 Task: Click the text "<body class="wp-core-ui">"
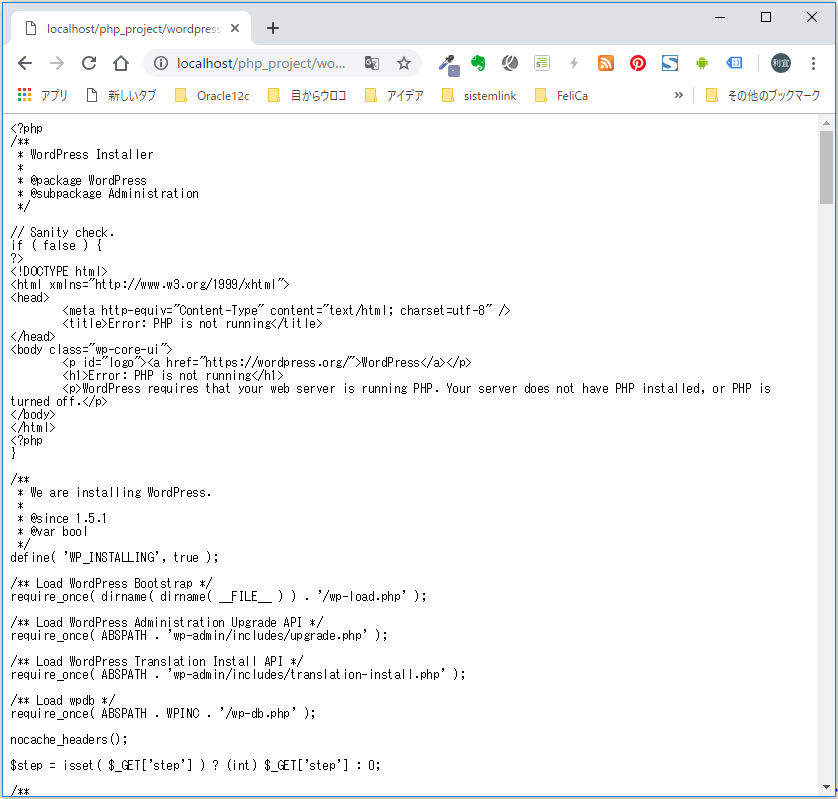click(x=91, y=350)
